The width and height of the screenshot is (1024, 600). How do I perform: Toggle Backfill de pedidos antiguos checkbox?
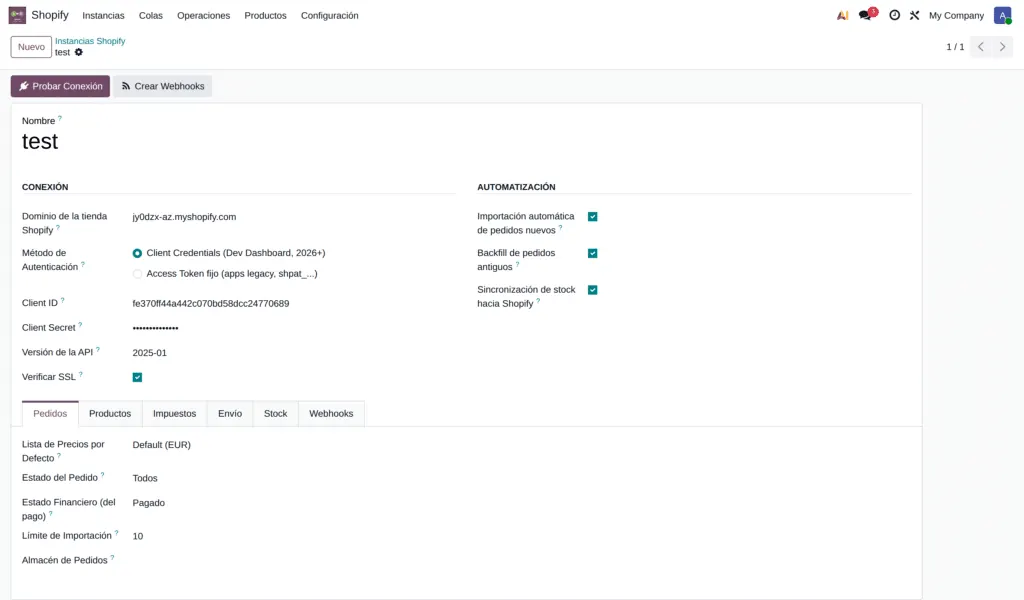pyautogui.click(x=592, y=253)
